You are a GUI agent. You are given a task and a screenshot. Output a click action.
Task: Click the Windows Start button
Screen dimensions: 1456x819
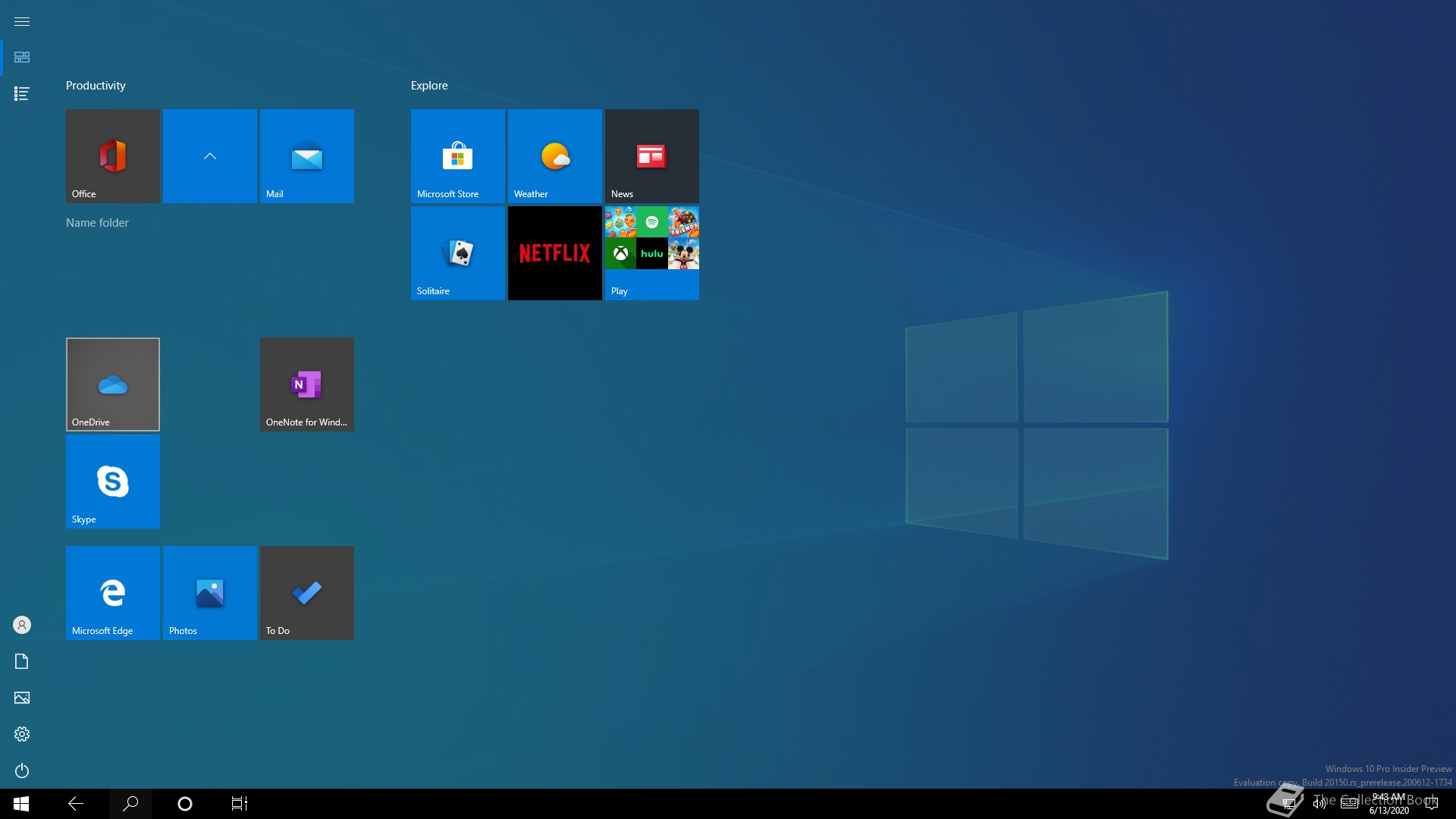21,804
